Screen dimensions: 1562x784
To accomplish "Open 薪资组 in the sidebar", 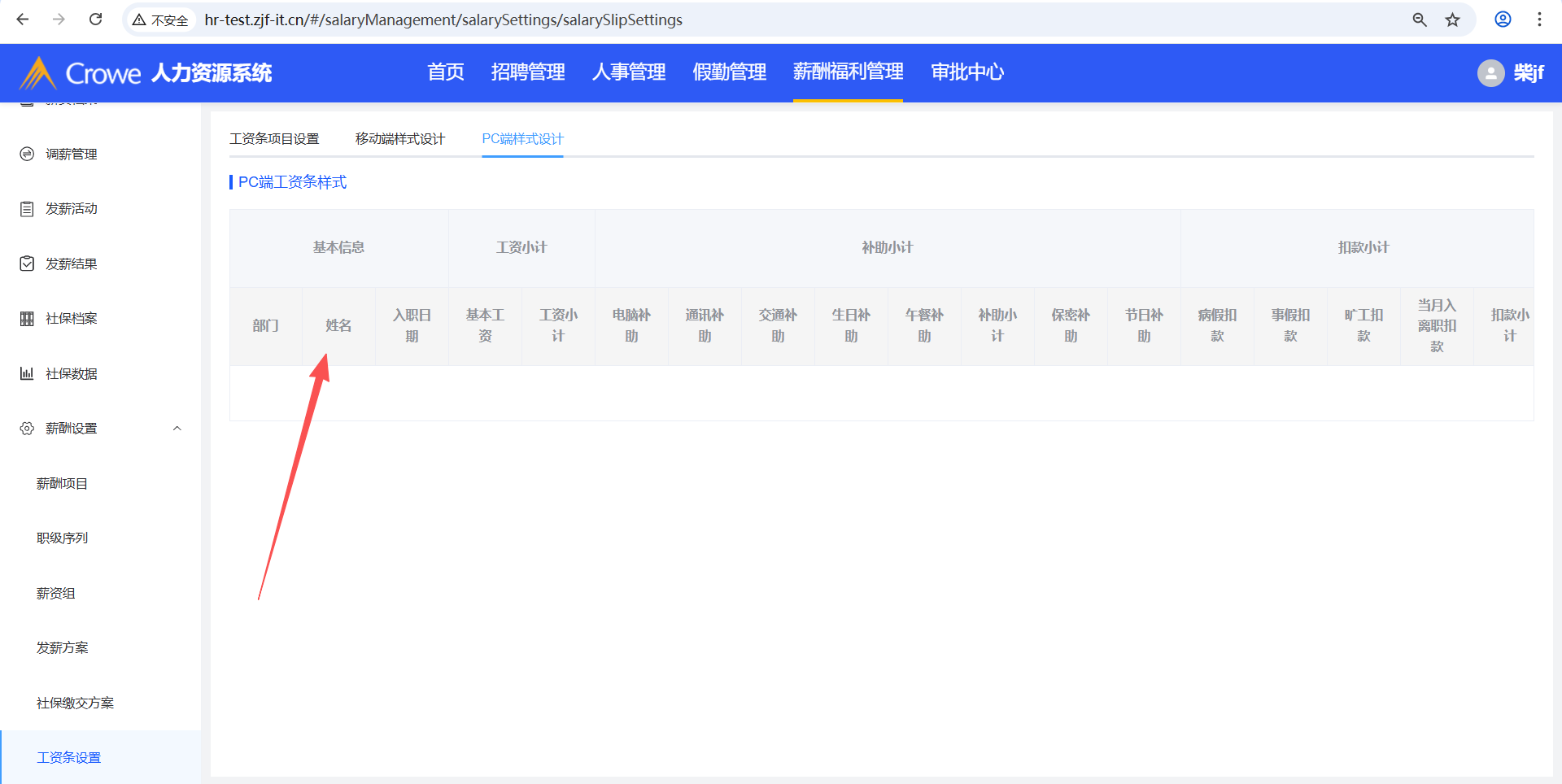I will pos(56,594).
